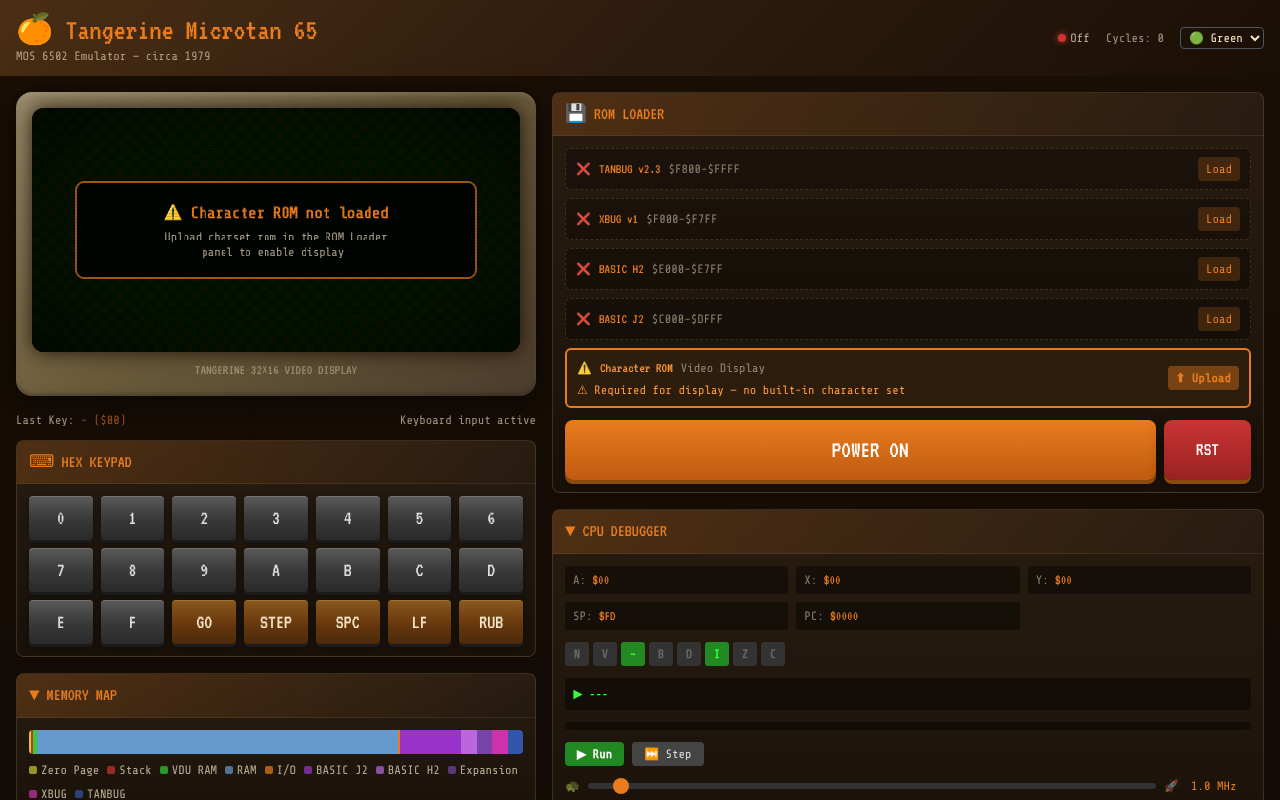Collapse the CPU DEBUGGER panel

point(571,531)
